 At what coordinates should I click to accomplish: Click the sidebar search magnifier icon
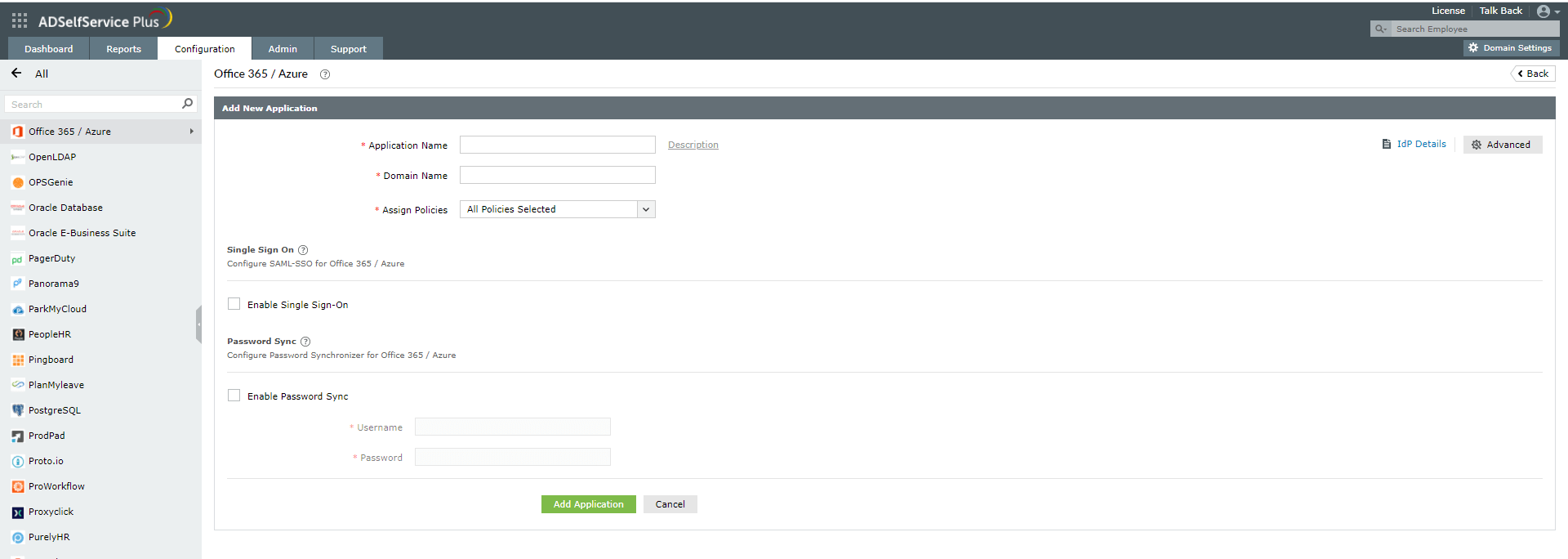point(188,104)
